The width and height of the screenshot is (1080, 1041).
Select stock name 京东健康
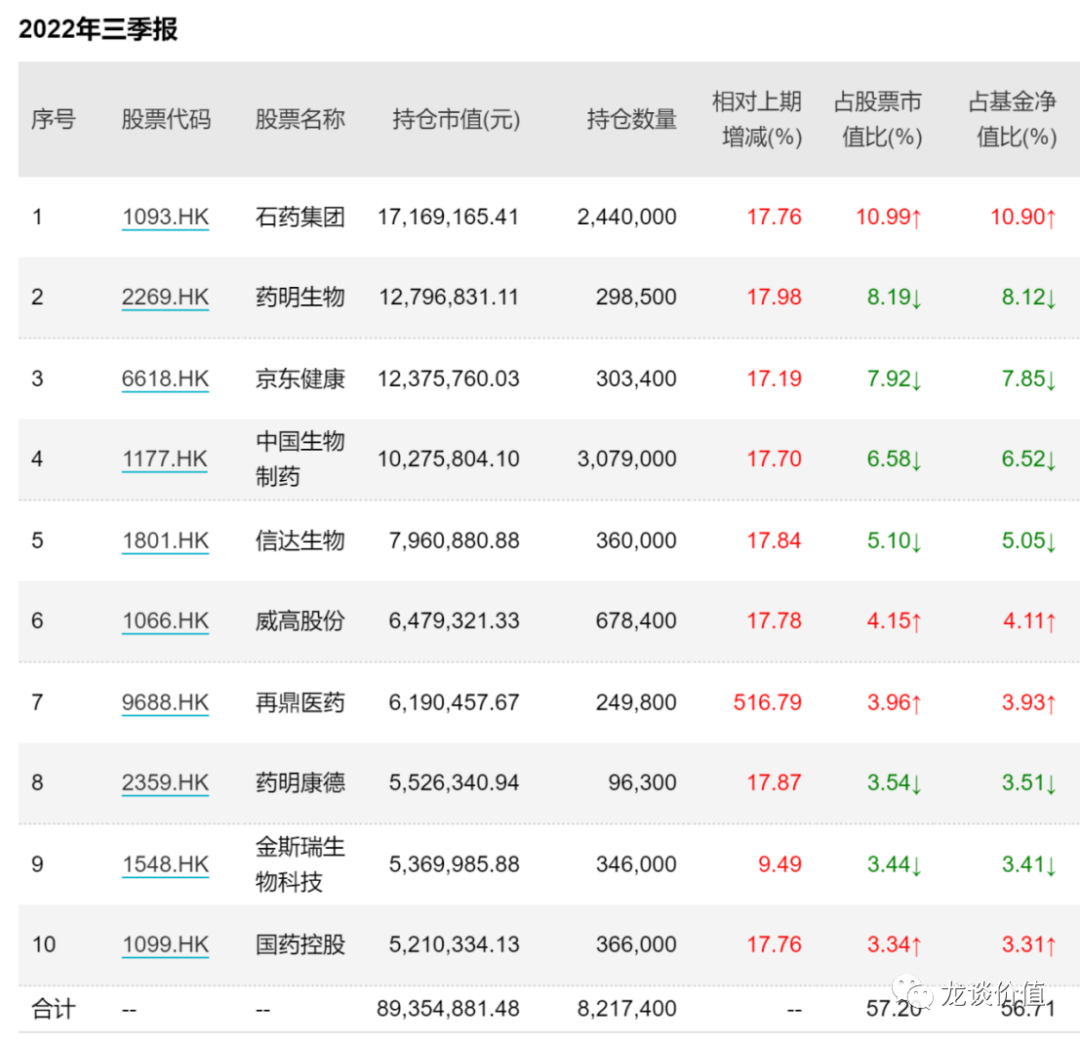(x=300, y=378)
